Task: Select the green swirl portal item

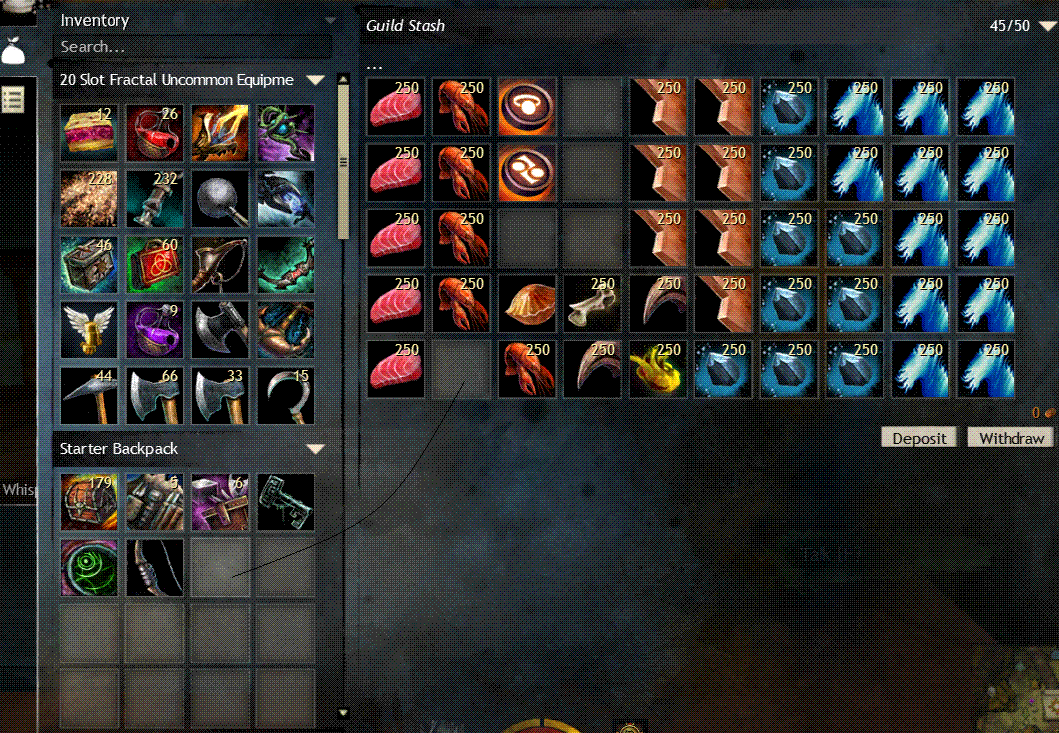Action: [x=88, y=567]
